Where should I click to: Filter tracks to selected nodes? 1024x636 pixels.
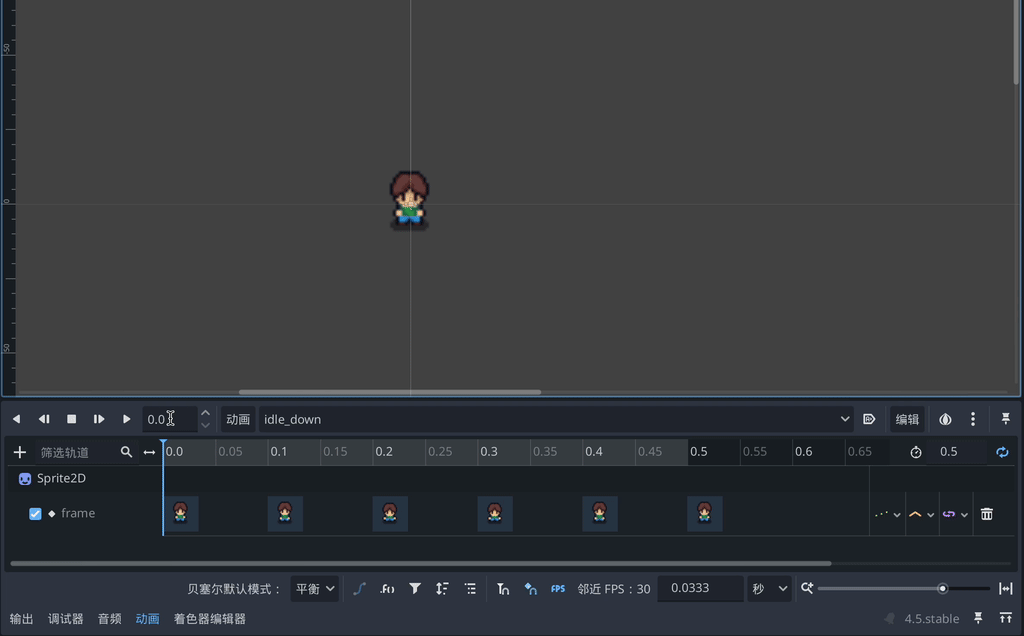(415, 589)
